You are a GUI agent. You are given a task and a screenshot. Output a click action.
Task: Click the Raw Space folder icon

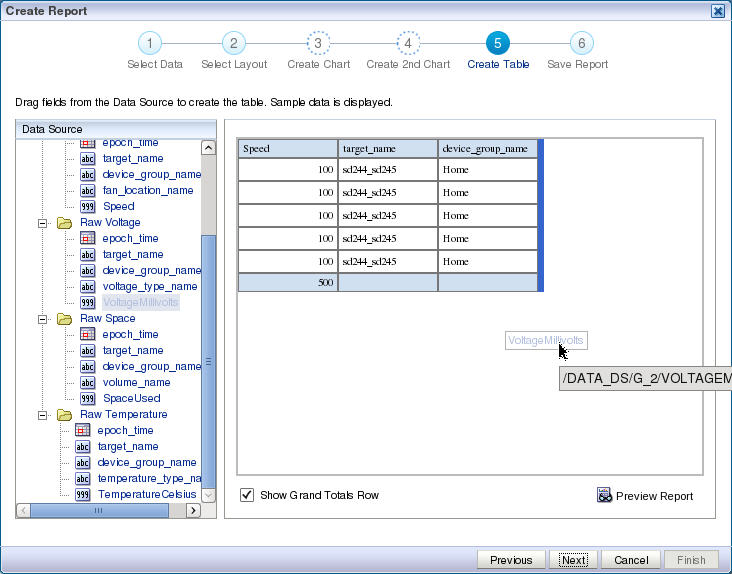tap(64, 319)
